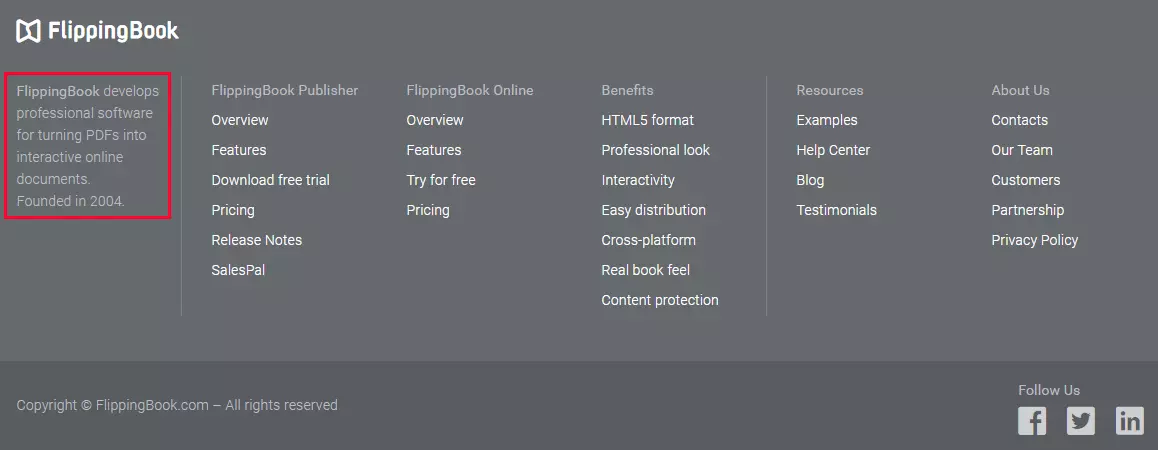View Professional look benefit
Screen dimensions: 1158x450
(x=655, y=150)
